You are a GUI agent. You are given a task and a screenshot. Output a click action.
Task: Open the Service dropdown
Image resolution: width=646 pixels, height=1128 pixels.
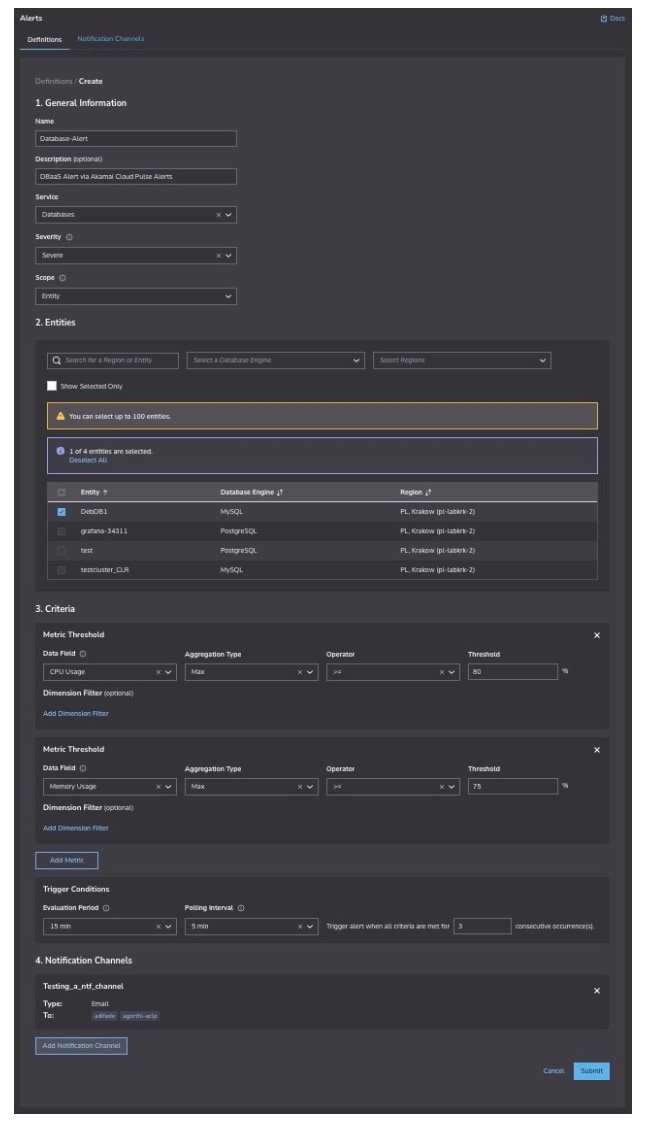click(229, 214)
